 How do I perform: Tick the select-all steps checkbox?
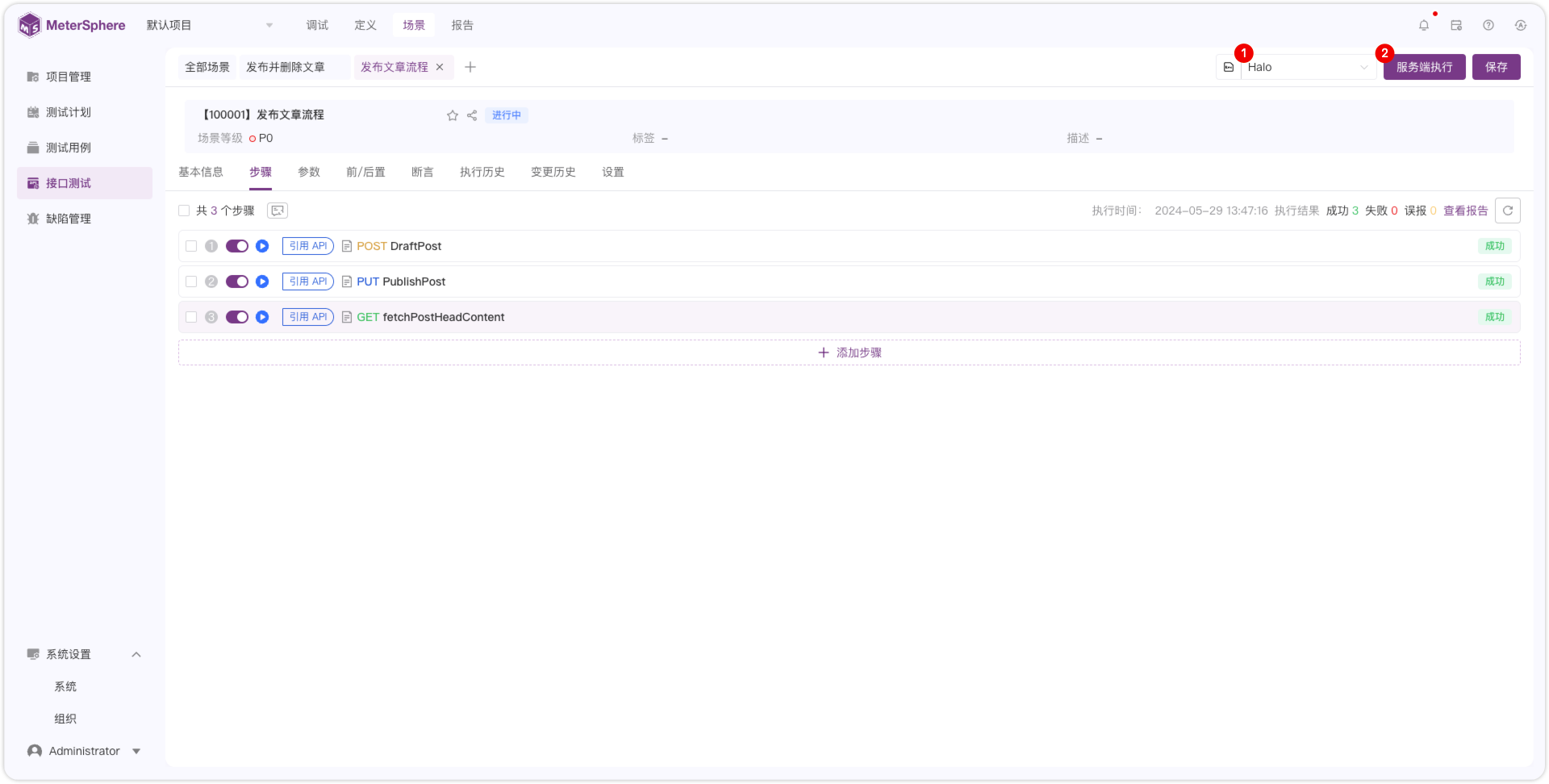click(184, 211)
